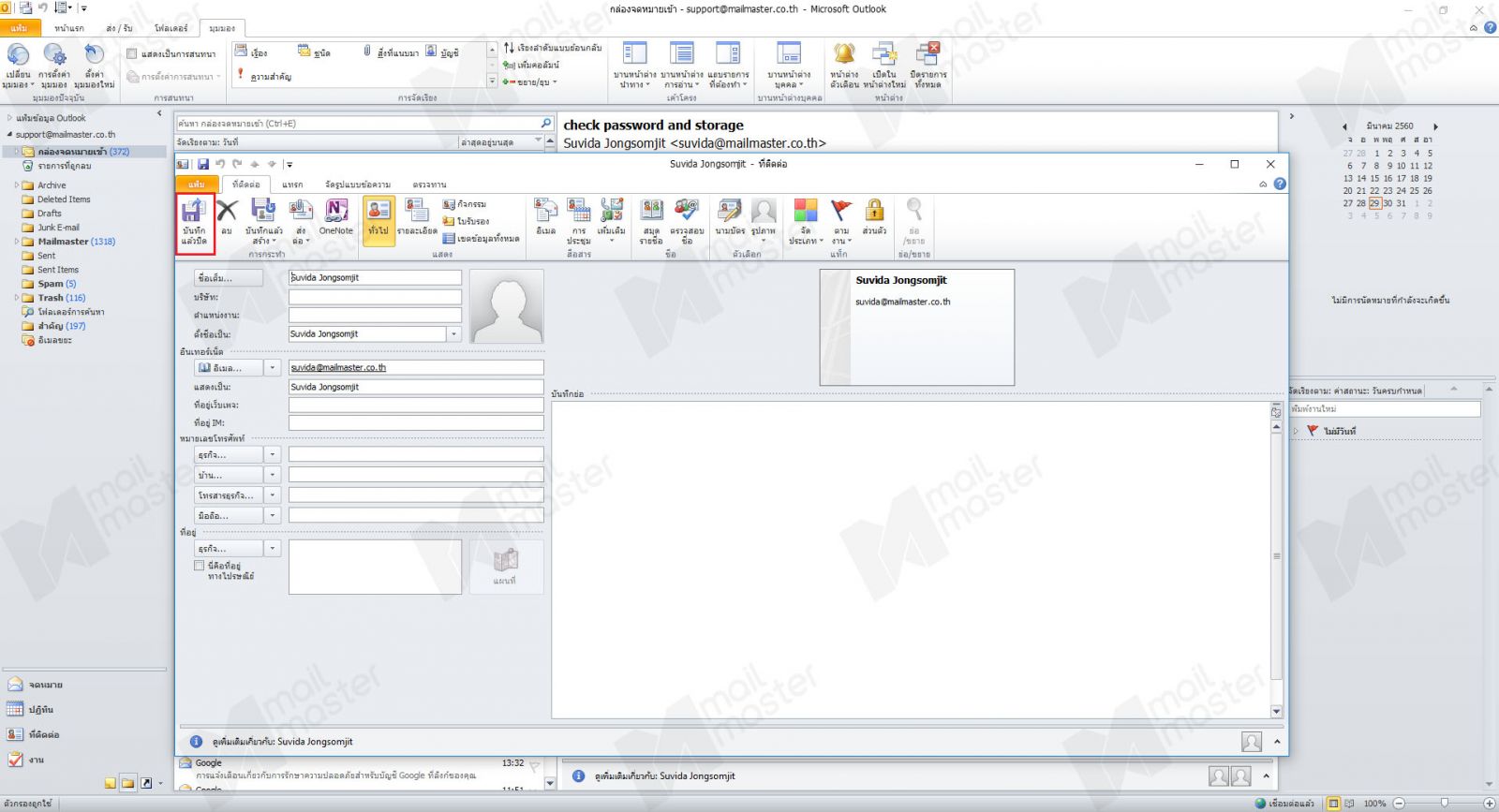Screen dimensions: 1499x812
Task: Toggle Show as Conversations (แสดงเป็นการสนทนา) checkbox
Action: click(x=132, y=54)
